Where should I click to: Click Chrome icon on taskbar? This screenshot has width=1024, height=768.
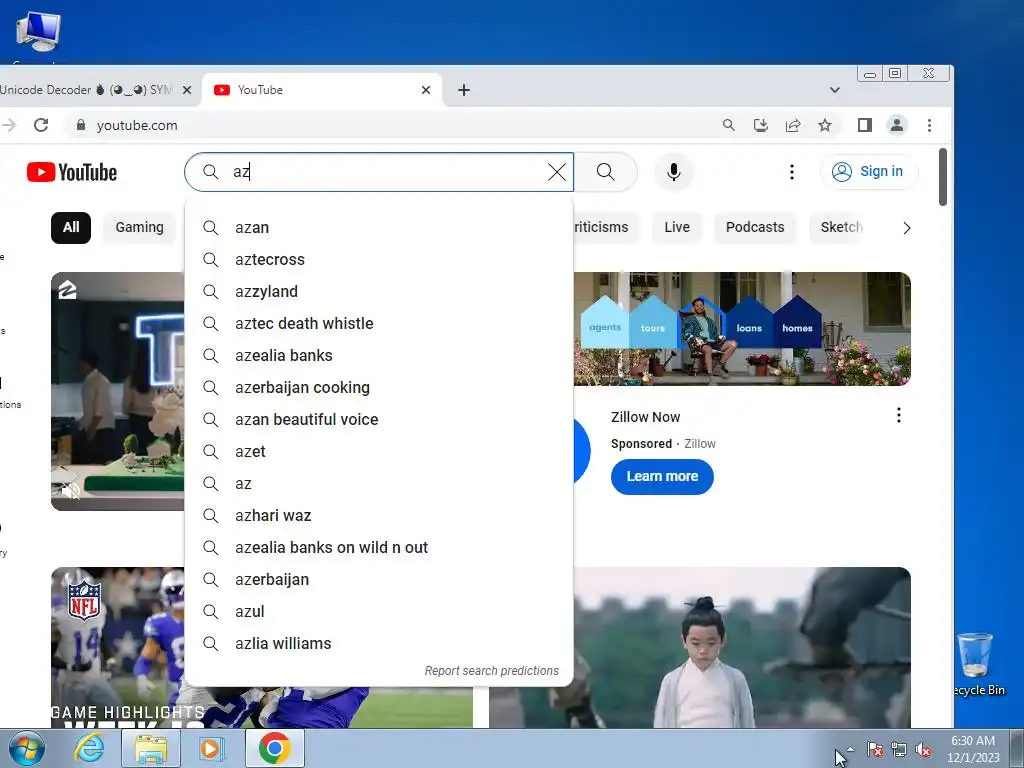pos(274,748)
